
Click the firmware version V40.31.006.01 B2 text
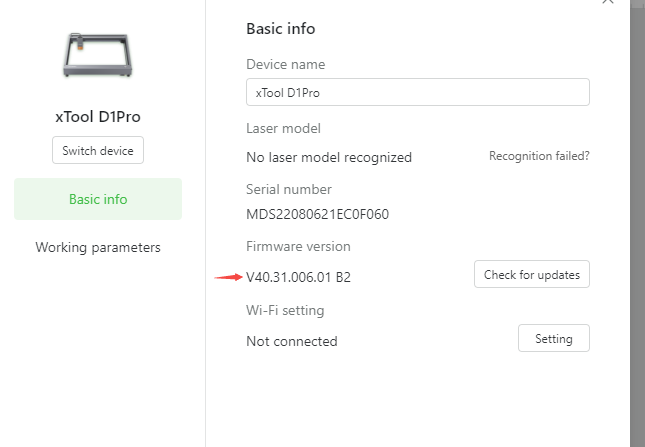pos(298,277)
